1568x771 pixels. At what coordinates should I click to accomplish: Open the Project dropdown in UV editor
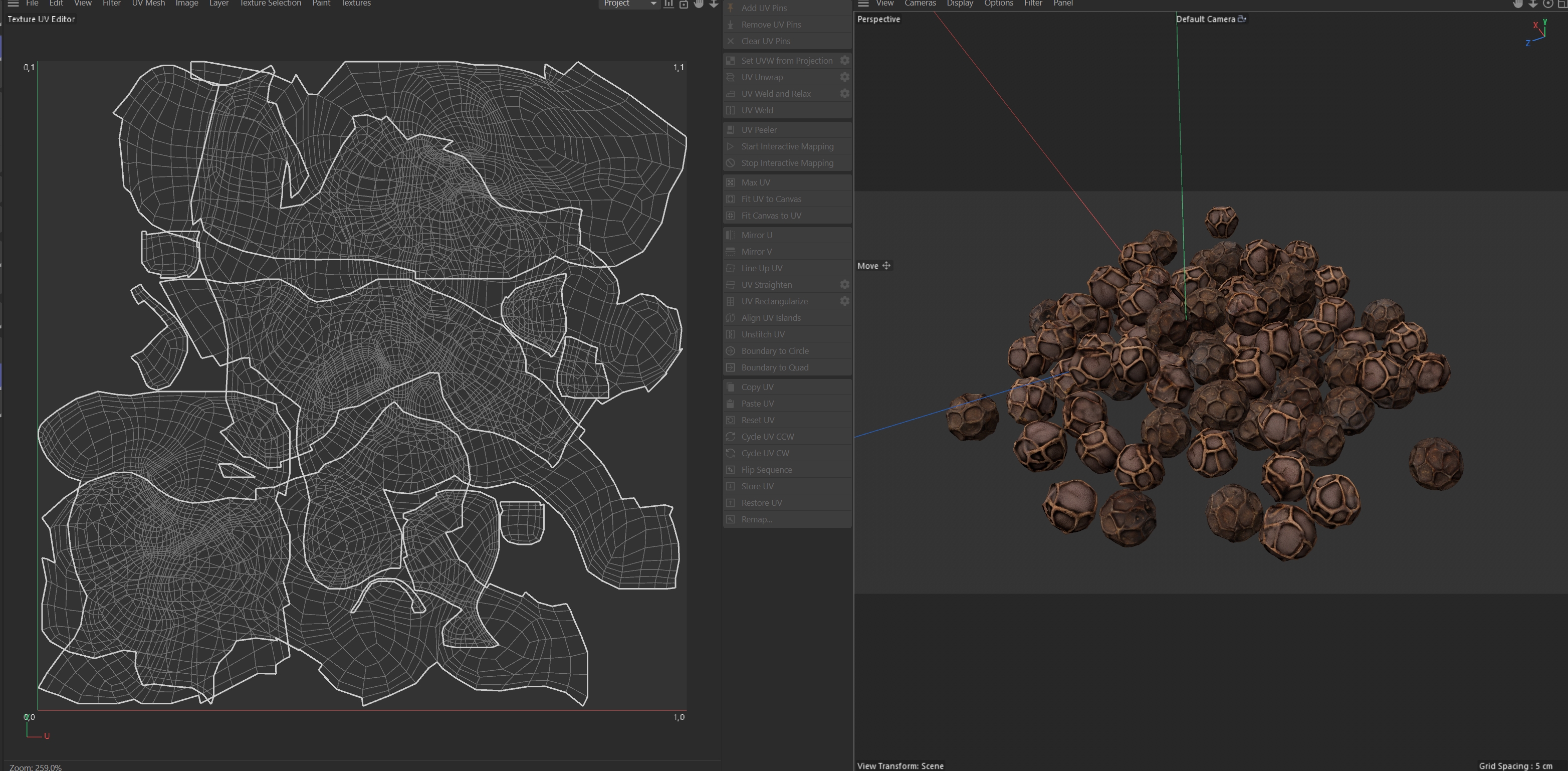[x=629, y=4]
